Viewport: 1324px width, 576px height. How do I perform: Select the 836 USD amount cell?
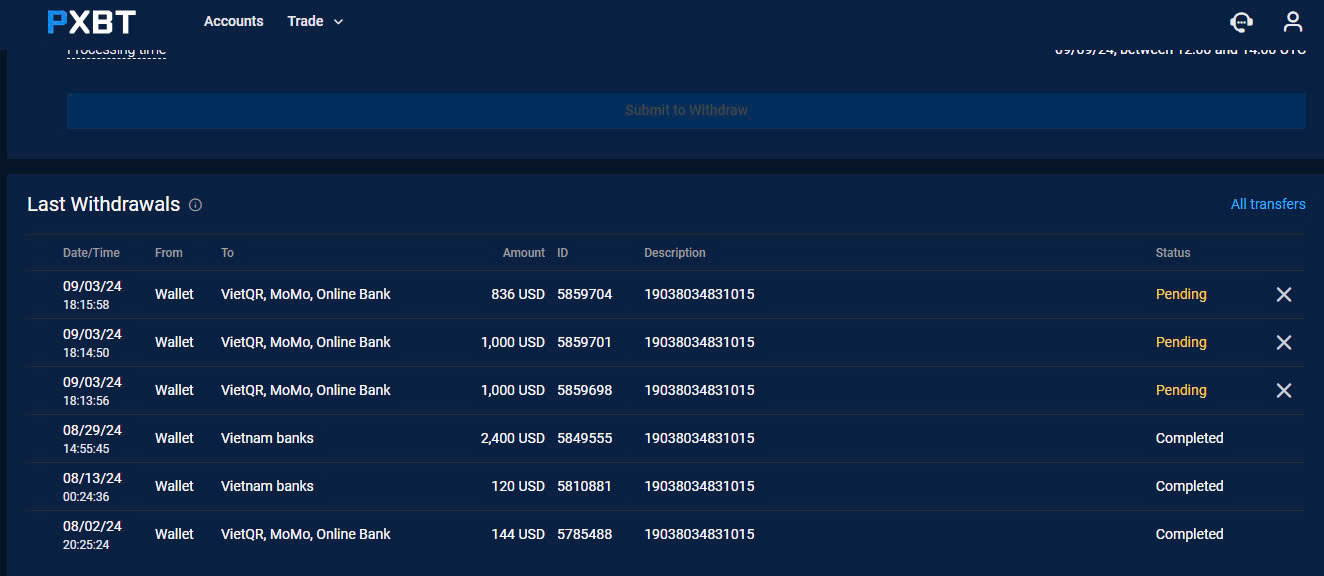click(x=518, y=294)
